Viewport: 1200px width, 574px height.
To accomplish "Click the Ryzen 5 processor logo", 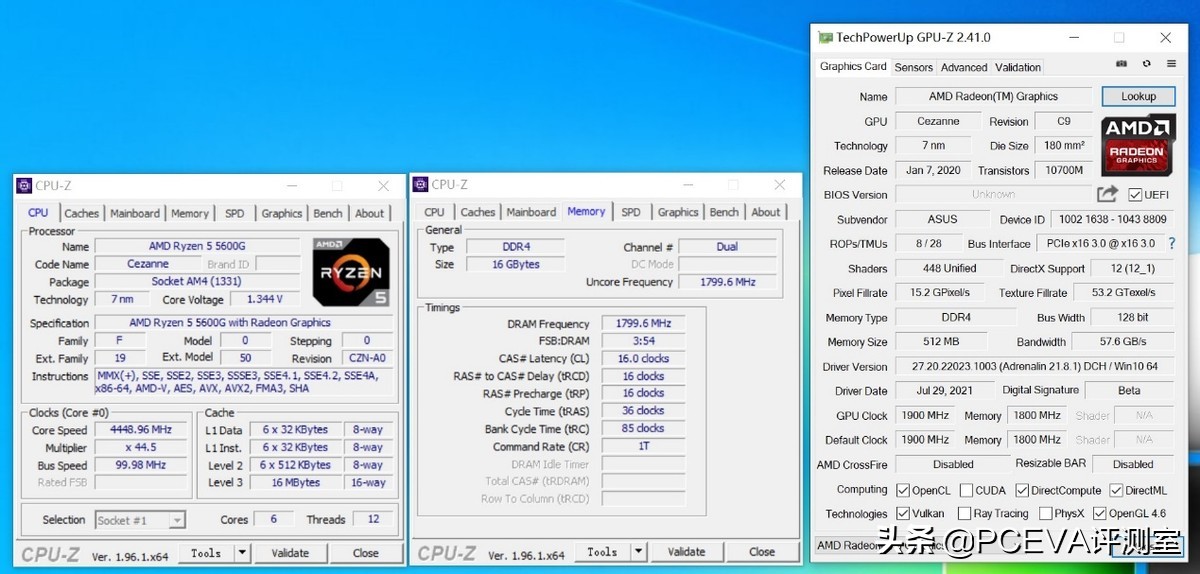I will 350,271.
